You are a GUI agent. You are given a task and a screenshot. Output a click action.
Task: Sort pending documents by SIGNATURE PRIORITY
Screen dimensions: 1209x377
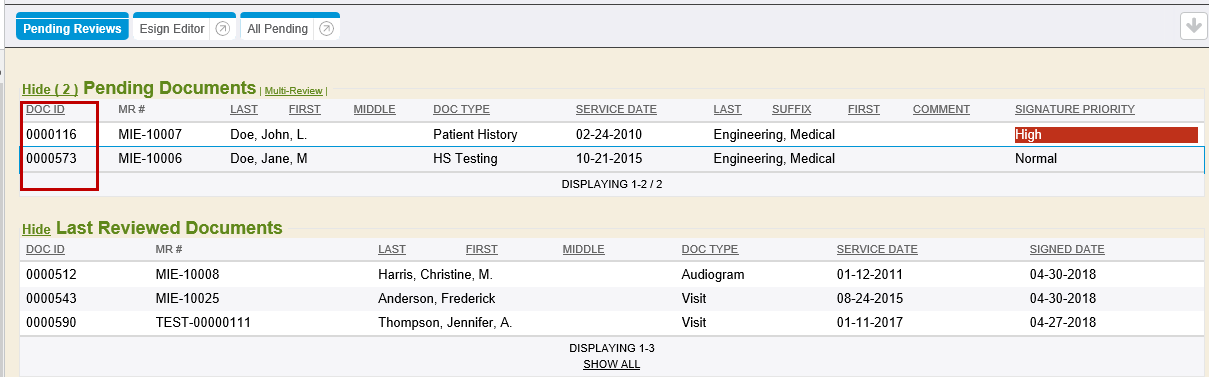pyautogui.click(x=1074, y=109)
